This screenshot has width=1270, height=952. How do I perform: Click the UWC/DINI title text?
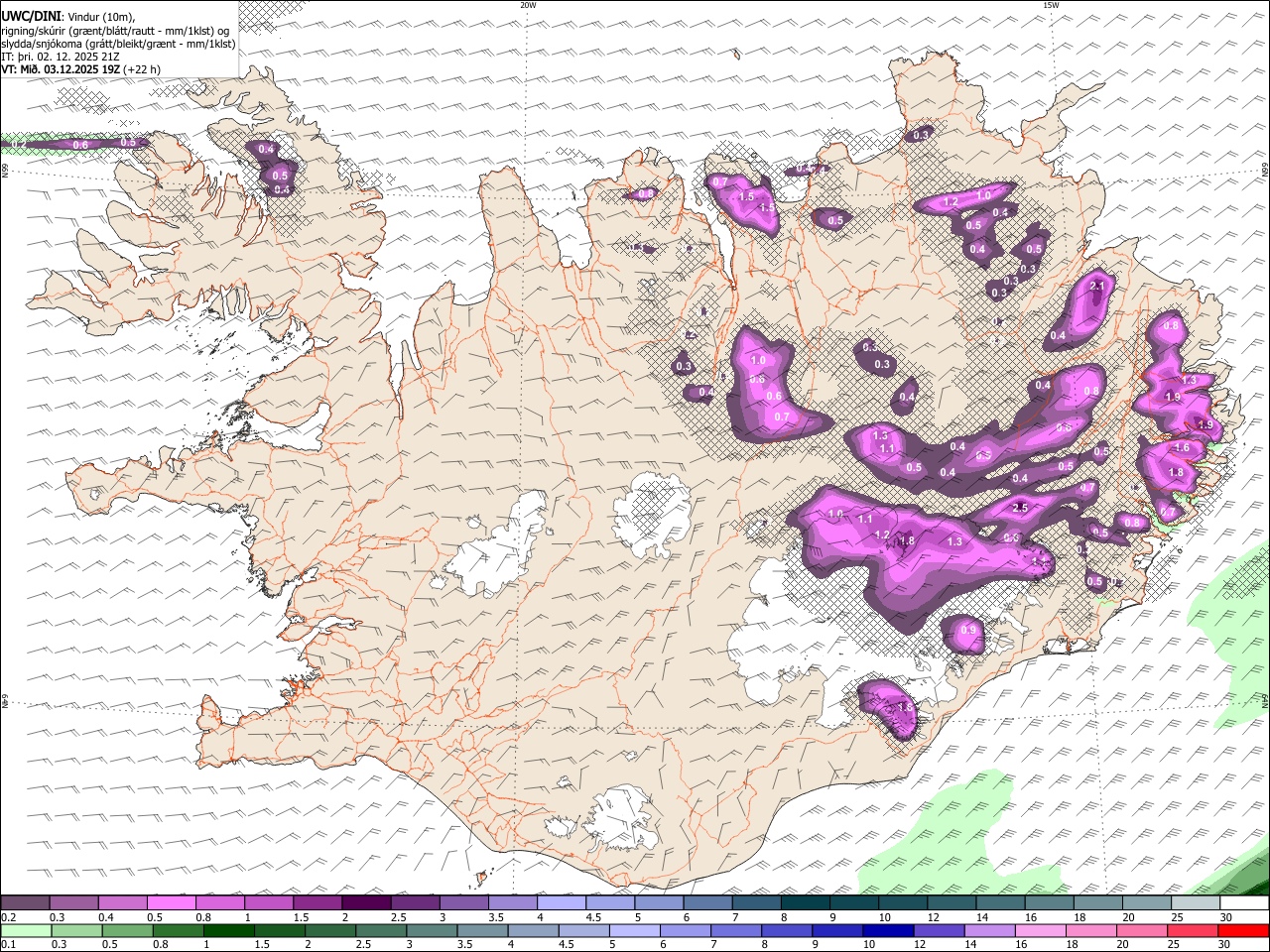pos(30,16)
